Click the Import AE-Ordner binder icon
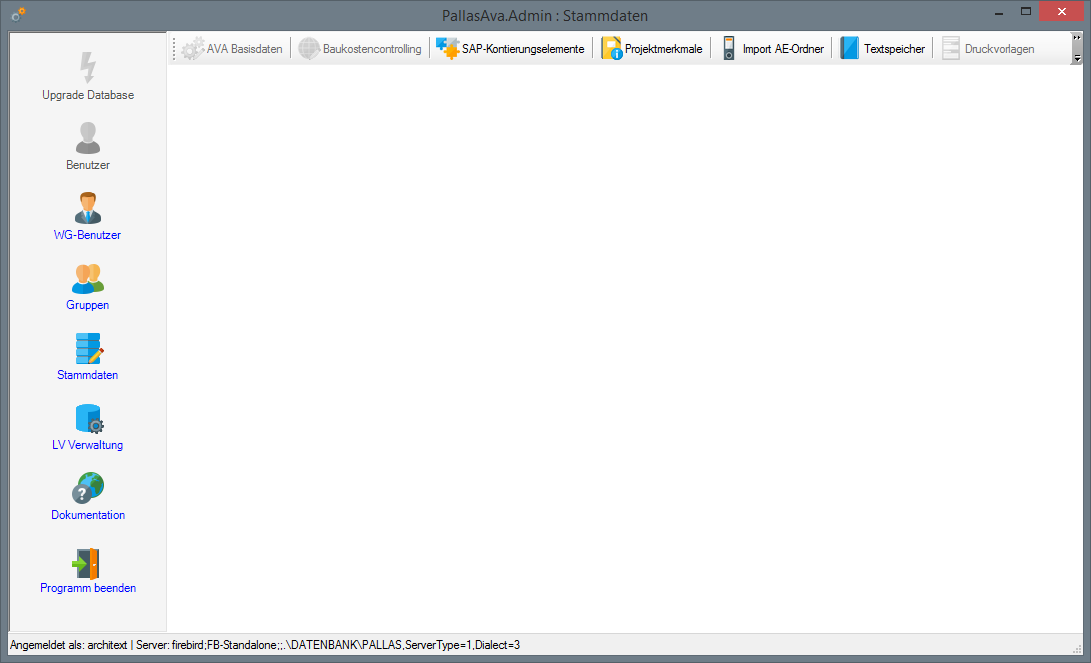 (728, 48)
